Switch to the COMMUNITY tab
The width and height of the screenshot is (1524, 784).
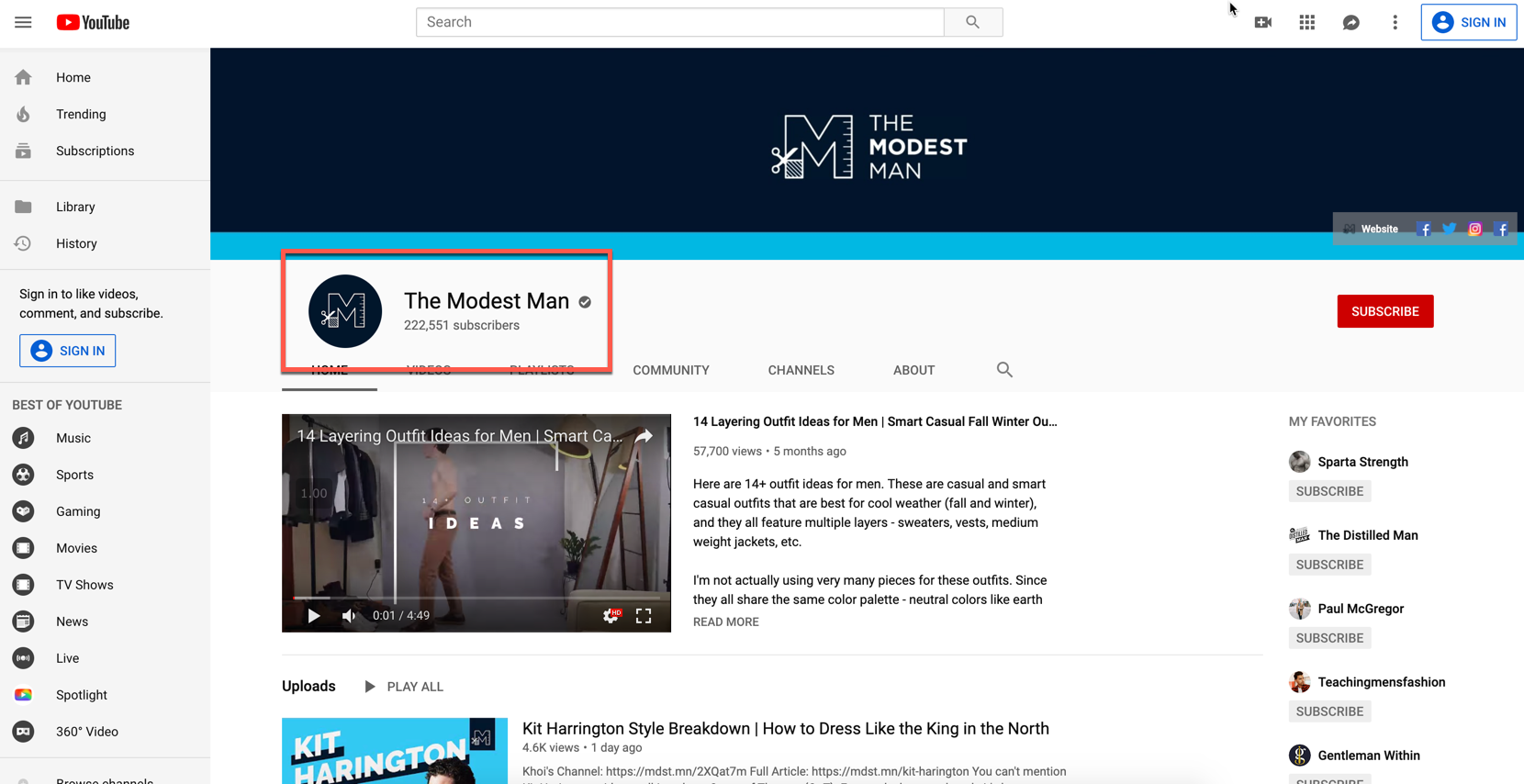click(x=671, y=370)
